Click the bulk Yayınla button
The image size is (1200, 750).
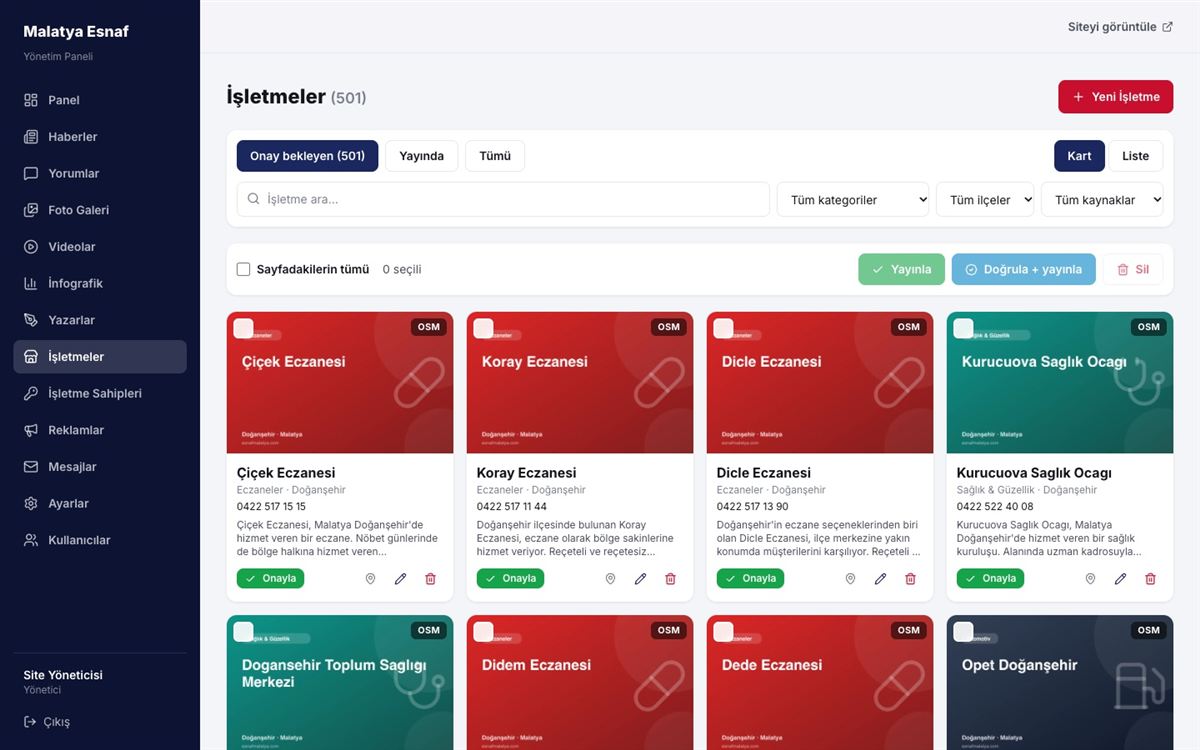coord(901,269)
